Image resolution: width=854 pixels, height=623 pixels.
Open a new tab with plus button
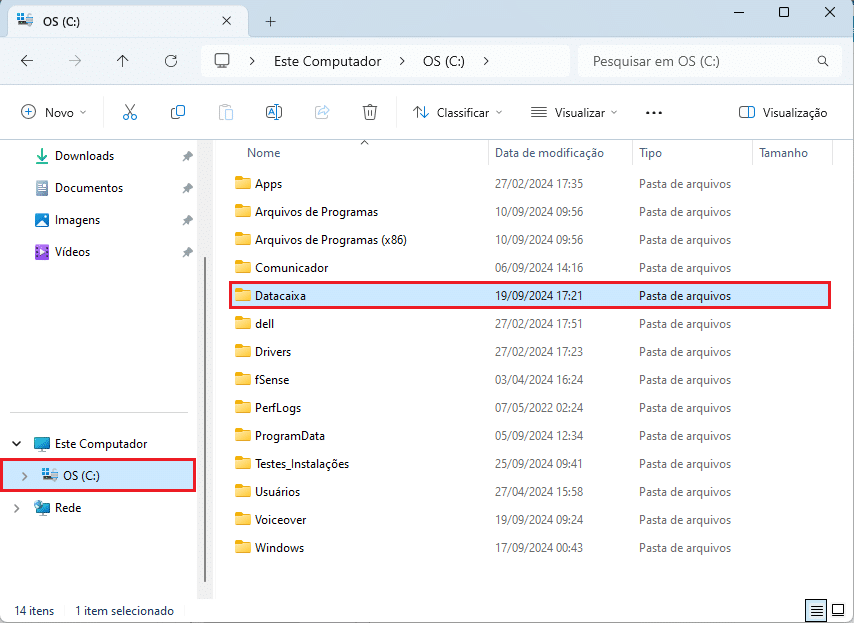coord(270,21)
